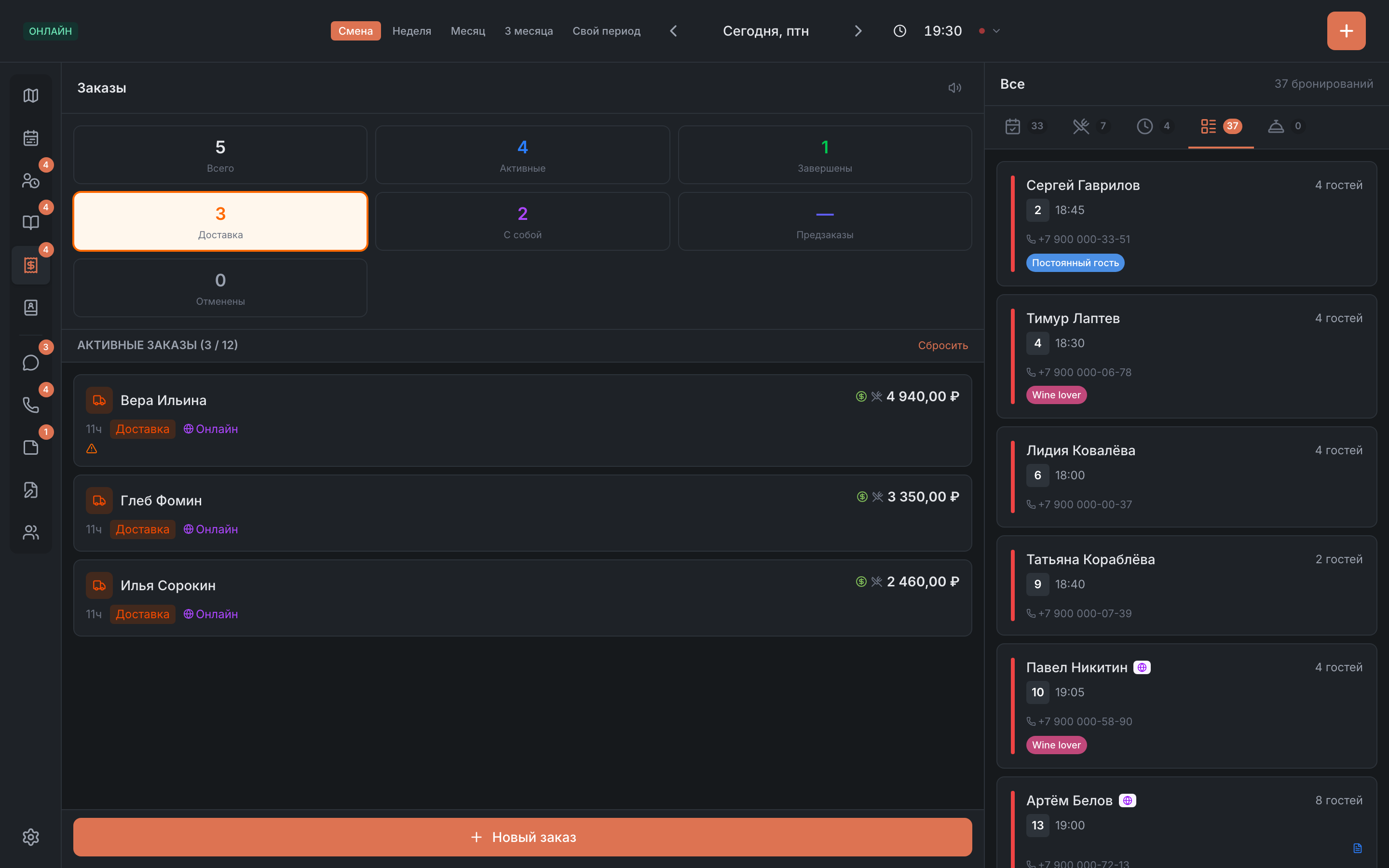Click the warning icon on Вера Ильина order
The height and width of the screenshot is (868, 1389).
[91, 449]
